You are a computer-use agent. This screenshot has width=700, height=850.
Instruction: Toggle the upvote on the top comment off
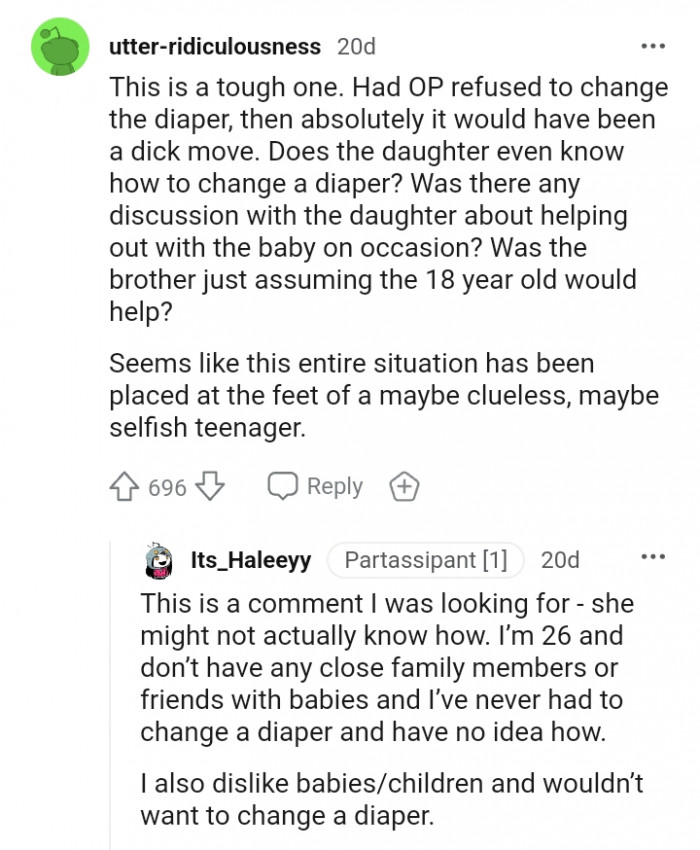point(126,487)
